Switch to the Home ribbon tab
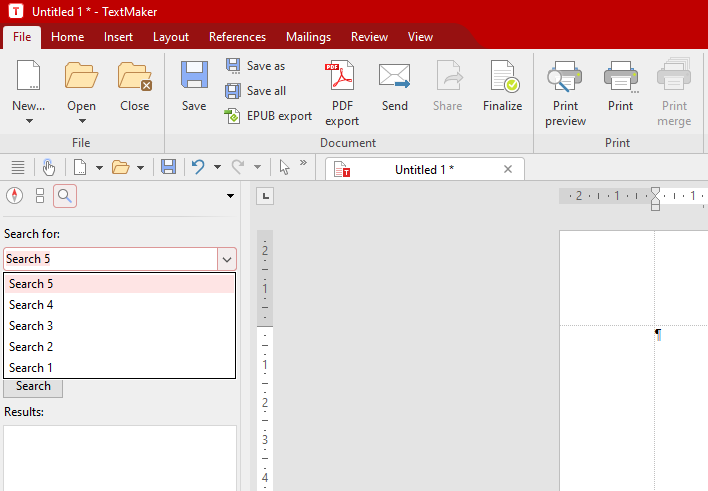This screenshot has height=491, width=708. (68, 37)
